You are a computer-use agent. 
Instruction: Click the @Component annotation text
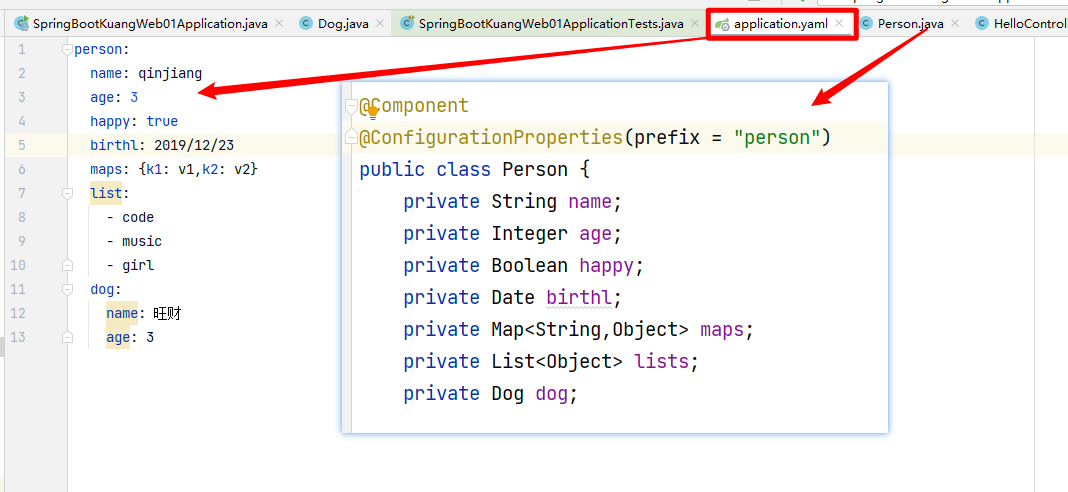414,106
